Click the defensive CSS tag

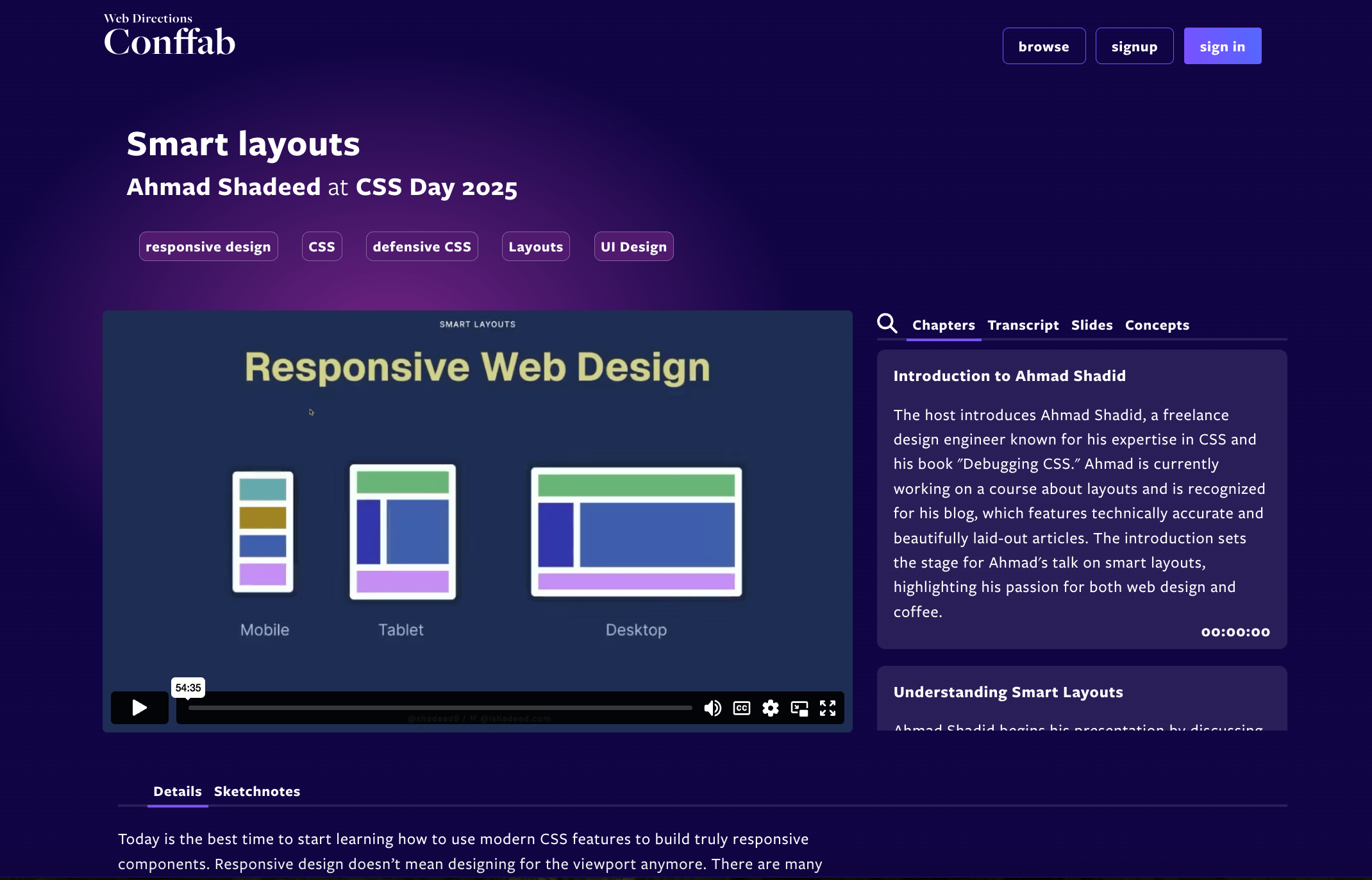coord(422,247)
